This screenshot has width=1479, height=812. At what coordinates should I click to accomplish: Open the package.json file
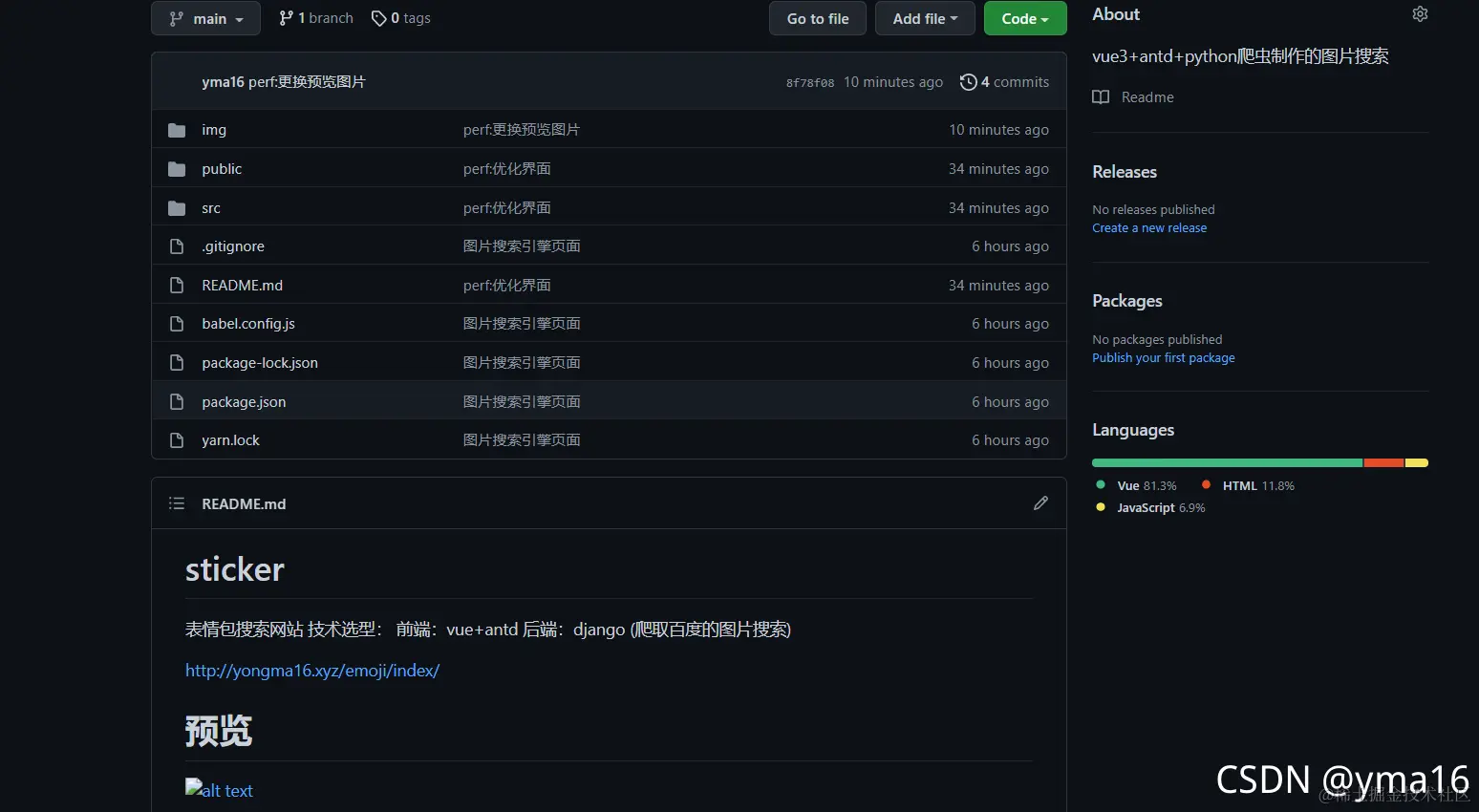click(x=244, y=402)
